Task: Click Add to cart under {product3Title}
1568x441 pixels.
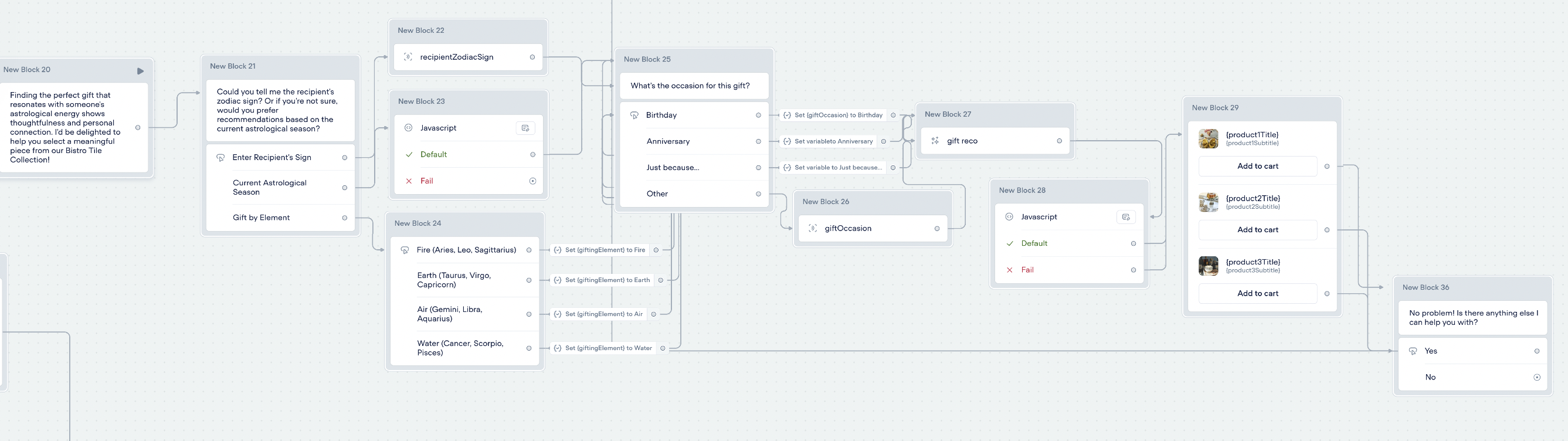Action: point(1257,293)
